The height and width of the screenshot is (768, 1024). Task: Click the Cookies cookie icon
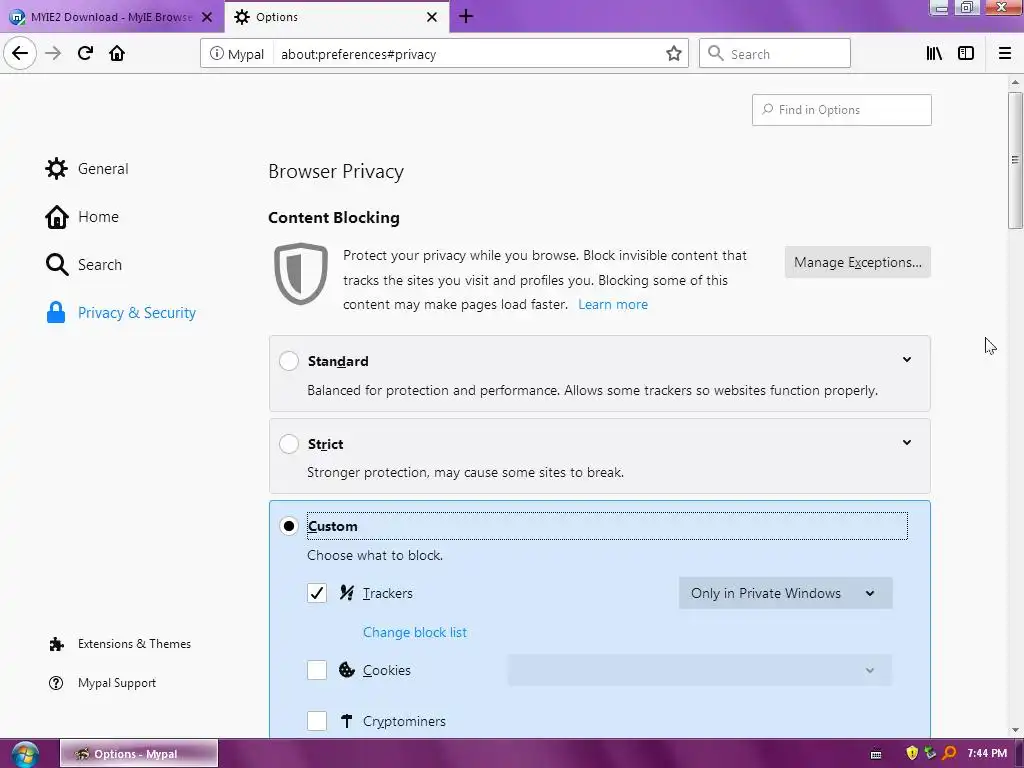[347, 670]
